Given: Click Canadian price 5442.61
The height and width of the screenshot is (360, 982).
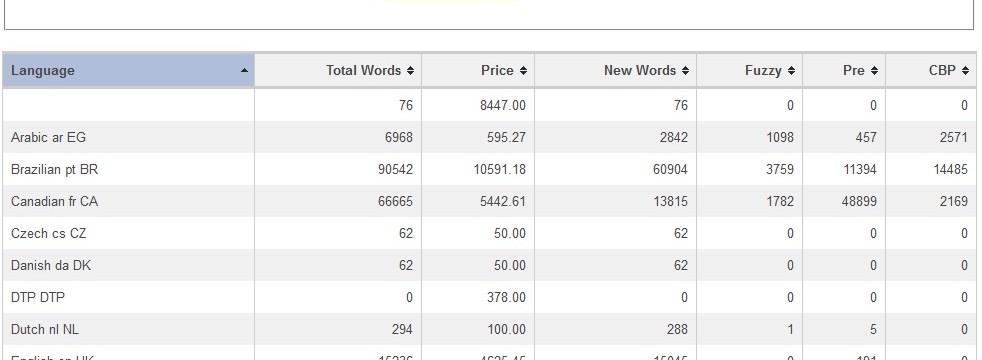Looking at the screenshot, I should (503, 201).
